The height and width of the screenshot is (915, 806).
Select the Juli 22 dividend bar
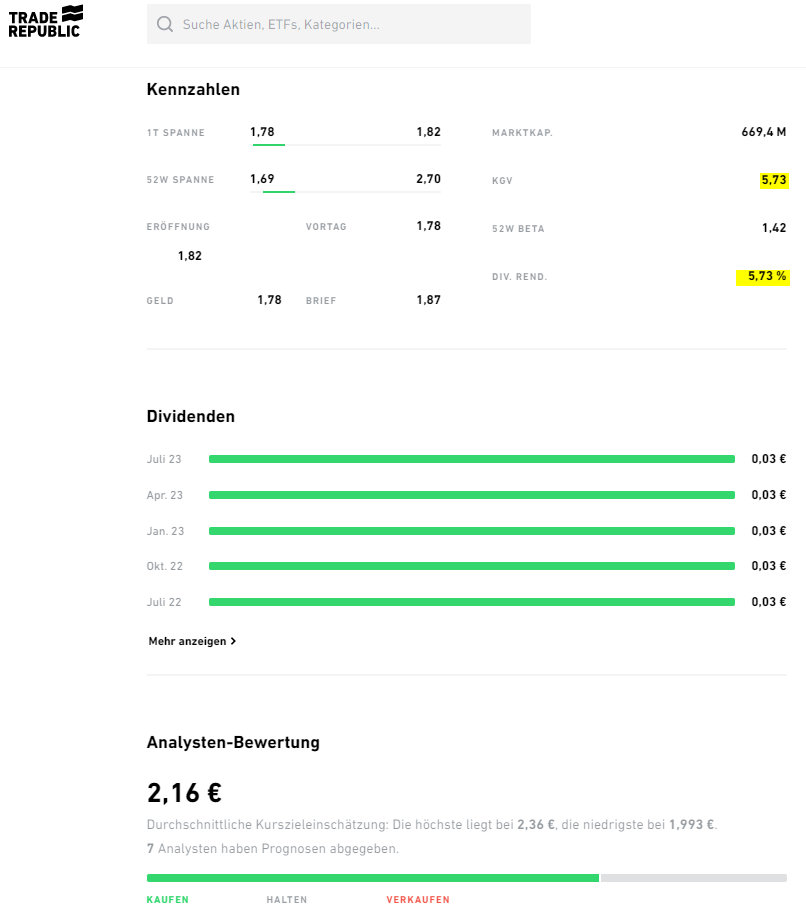tap(471, 602)
